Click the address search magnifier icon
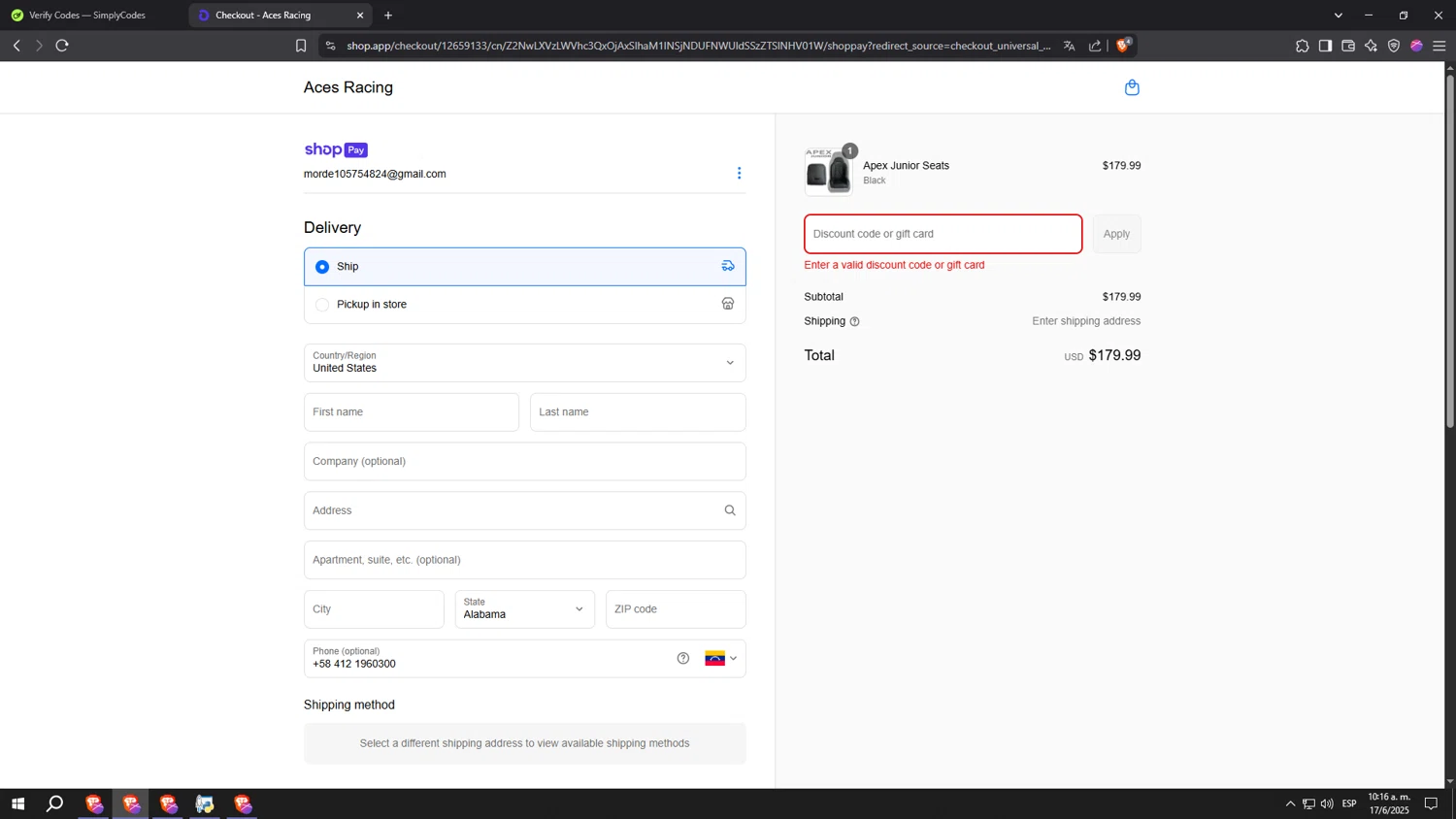This screenshot has width=1456, height=819. pos(729,510)
